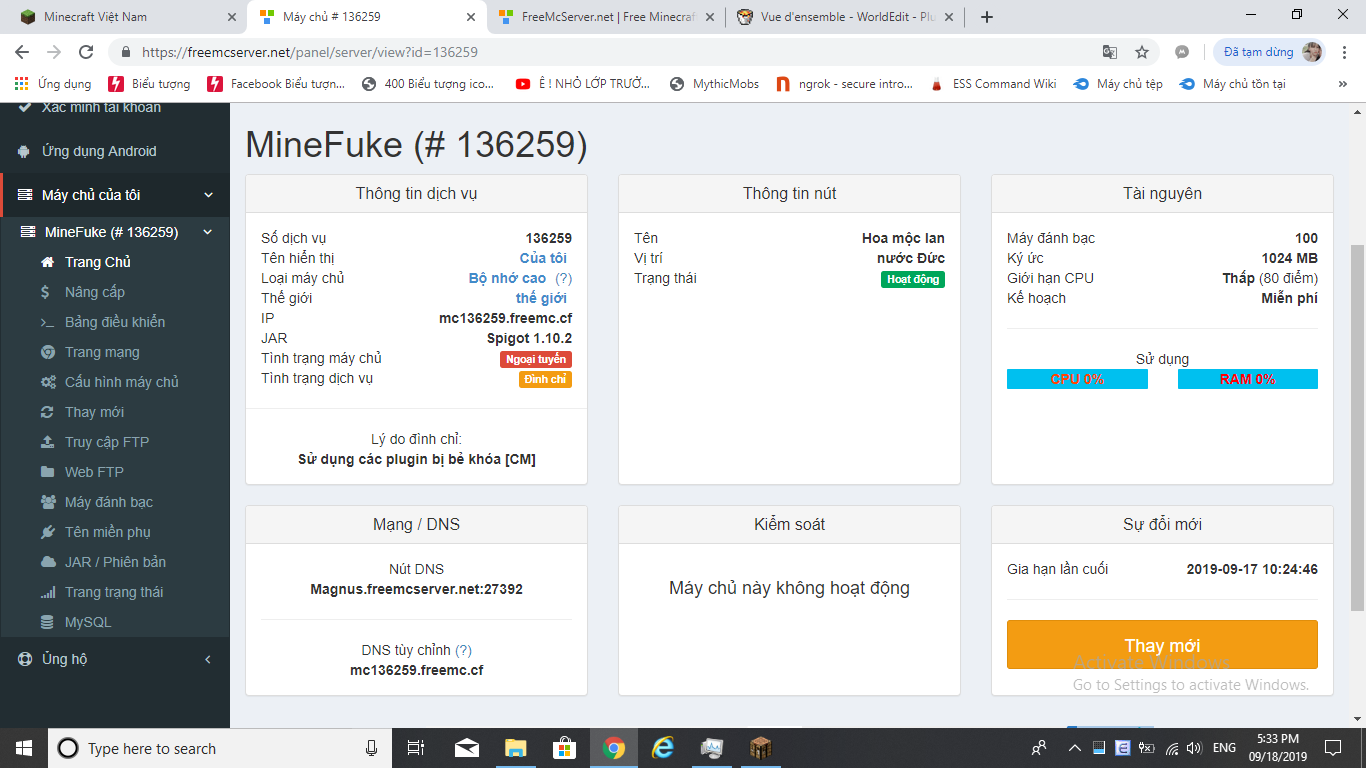Switch to the WorldEdit overview tab
This screenshot has width=1366, height=768.
pos(846,17)
